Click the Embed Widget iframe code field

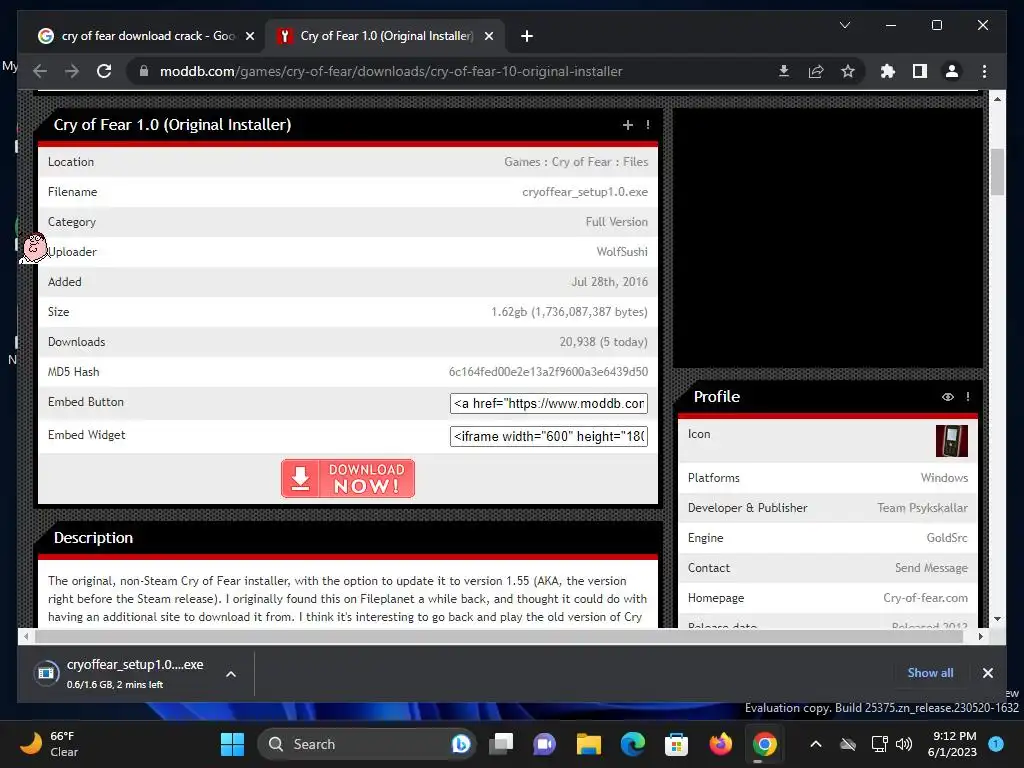coord(549,436)
